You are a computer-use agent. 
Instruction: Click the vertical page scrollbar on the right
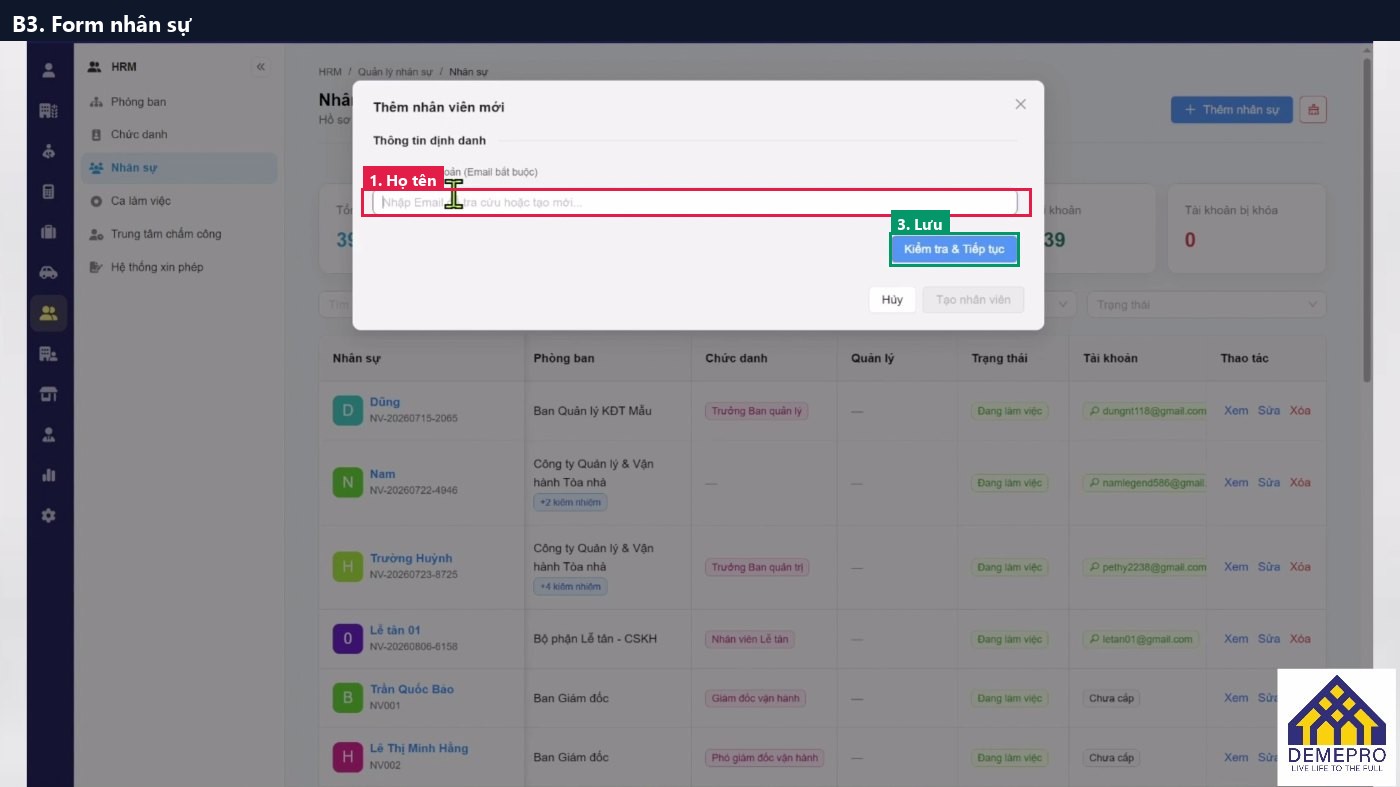[x=1367, y=220]
